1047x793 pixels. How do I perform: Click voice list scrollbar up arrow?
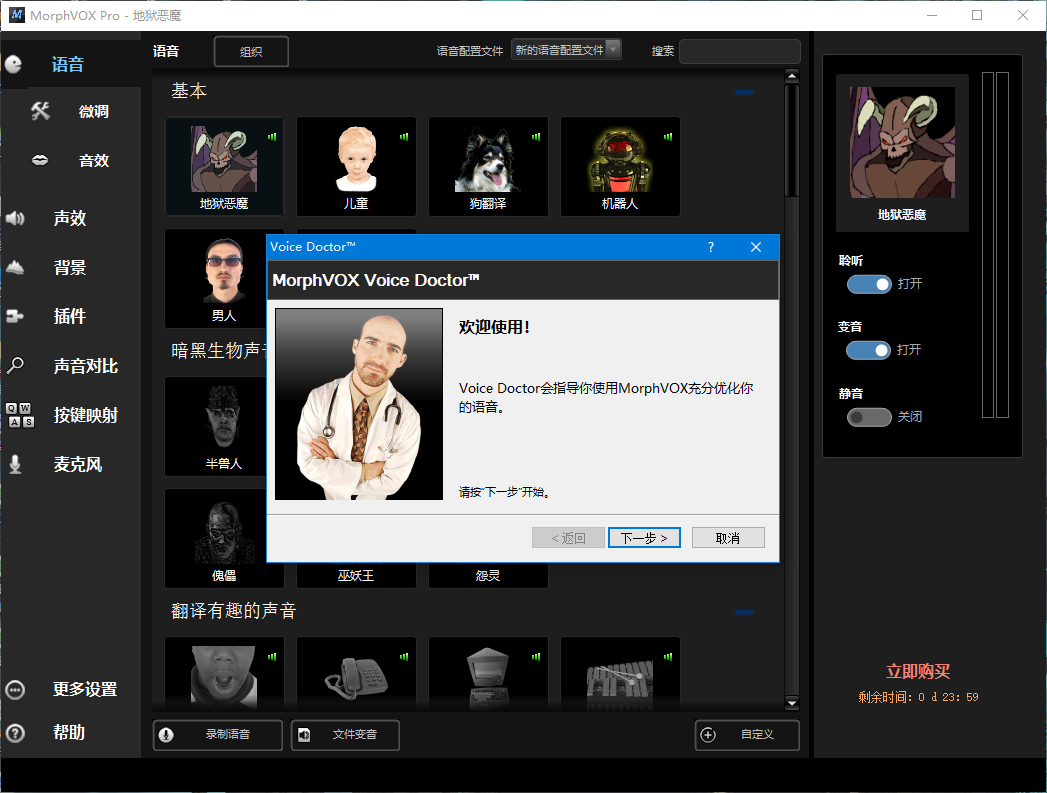click(792, 76)
